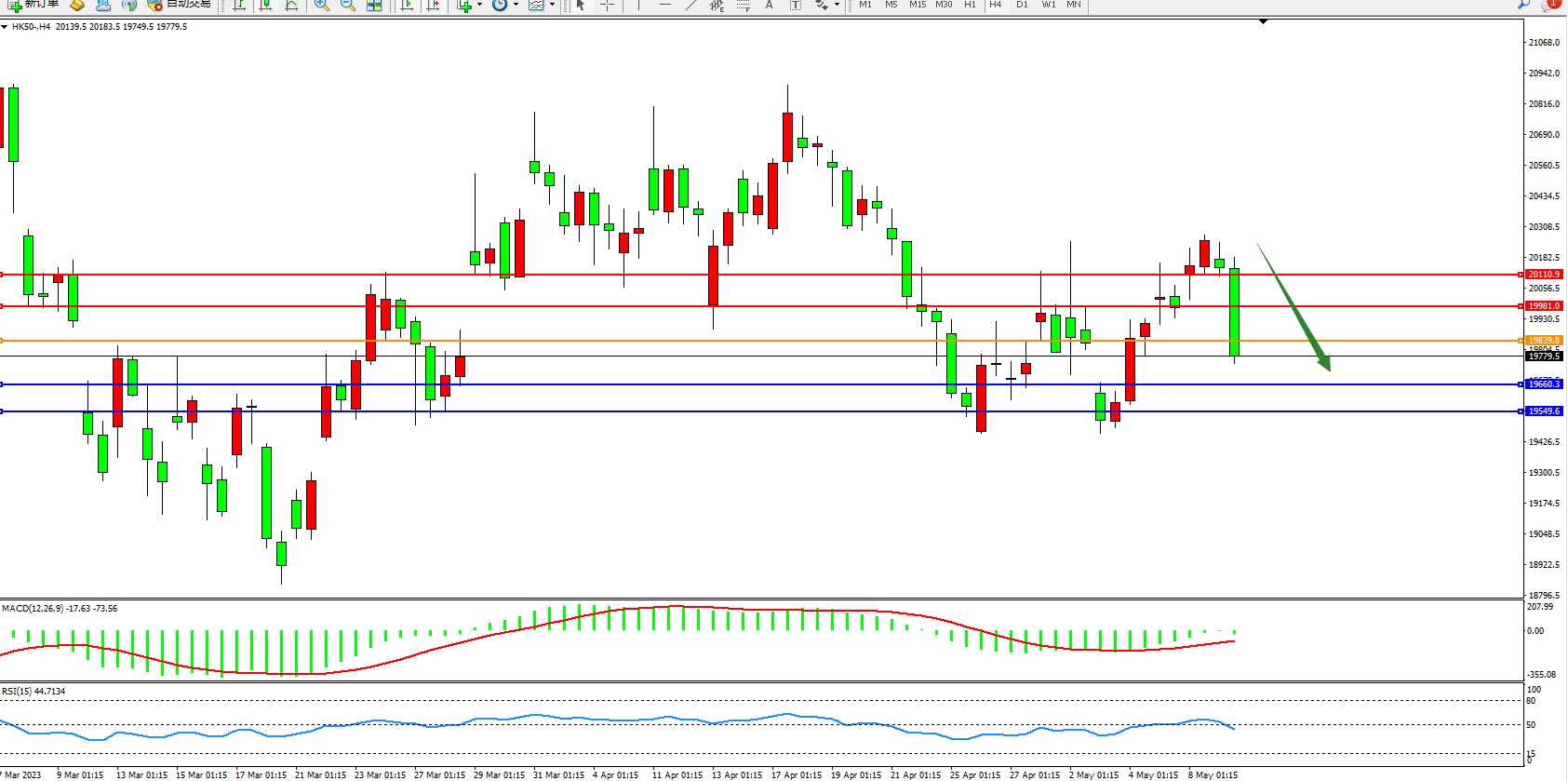The image size is (1568, 781).
Task: Open the chart templates dropdown arrow
Action: (x=552, y=6)
